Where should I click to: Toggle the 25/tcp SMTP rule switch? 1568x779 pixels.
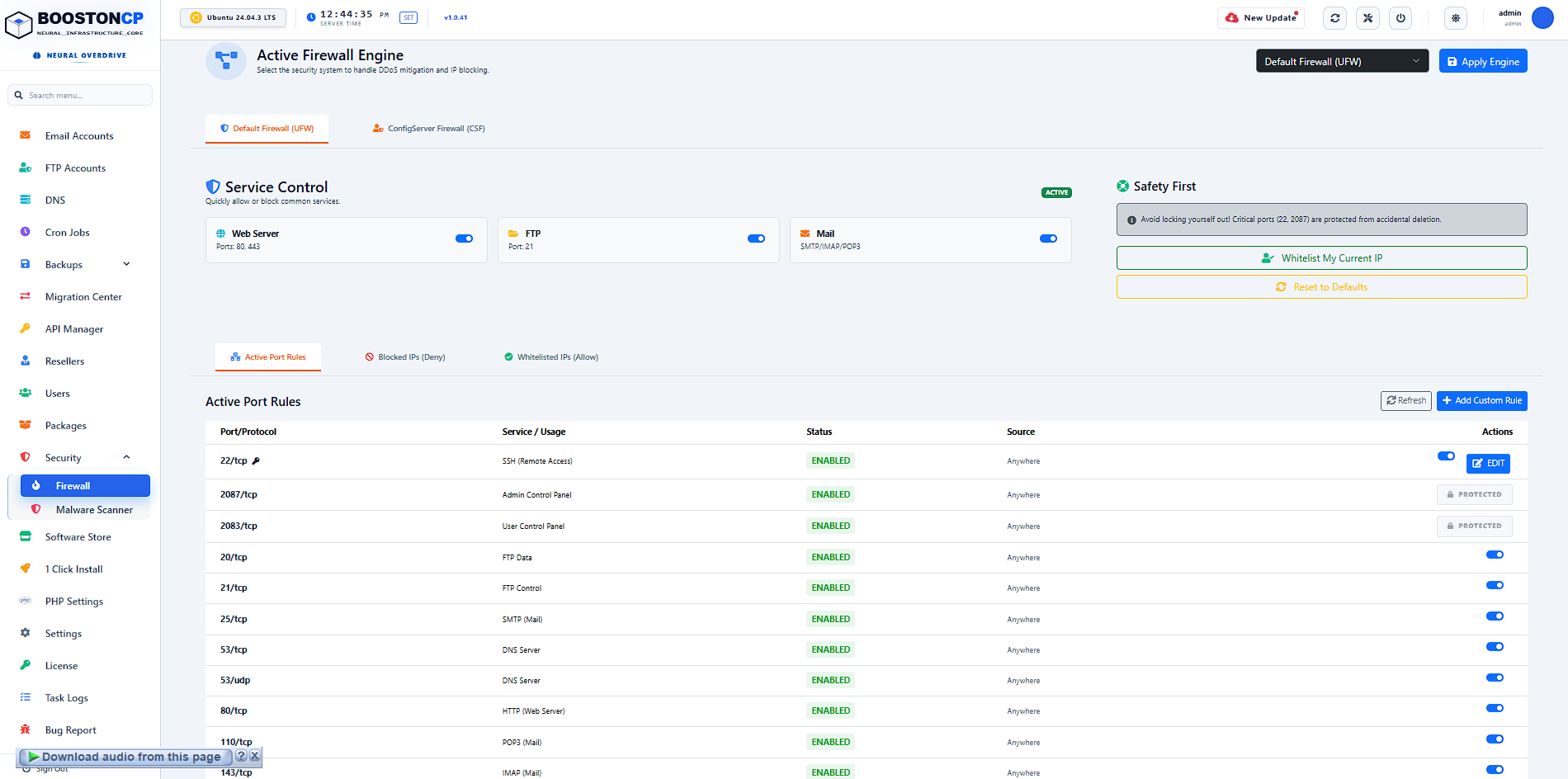1495,616
